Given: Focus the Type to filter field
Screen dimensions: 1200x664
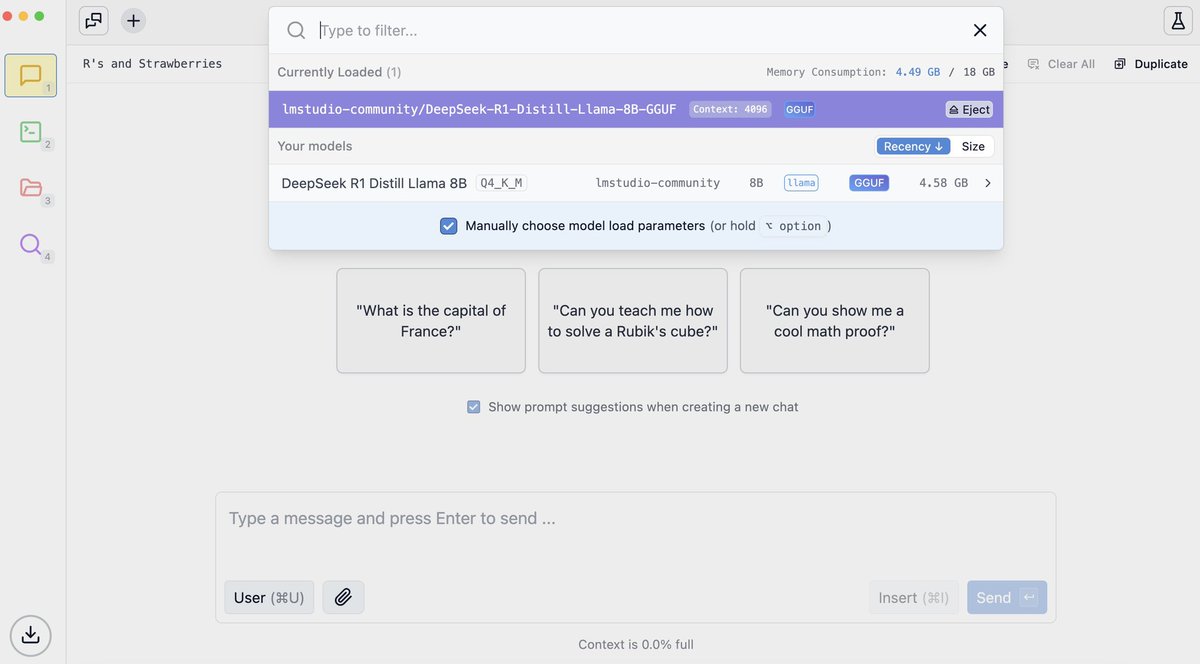Looking at the screenshot, I should (x=640, y=30).
